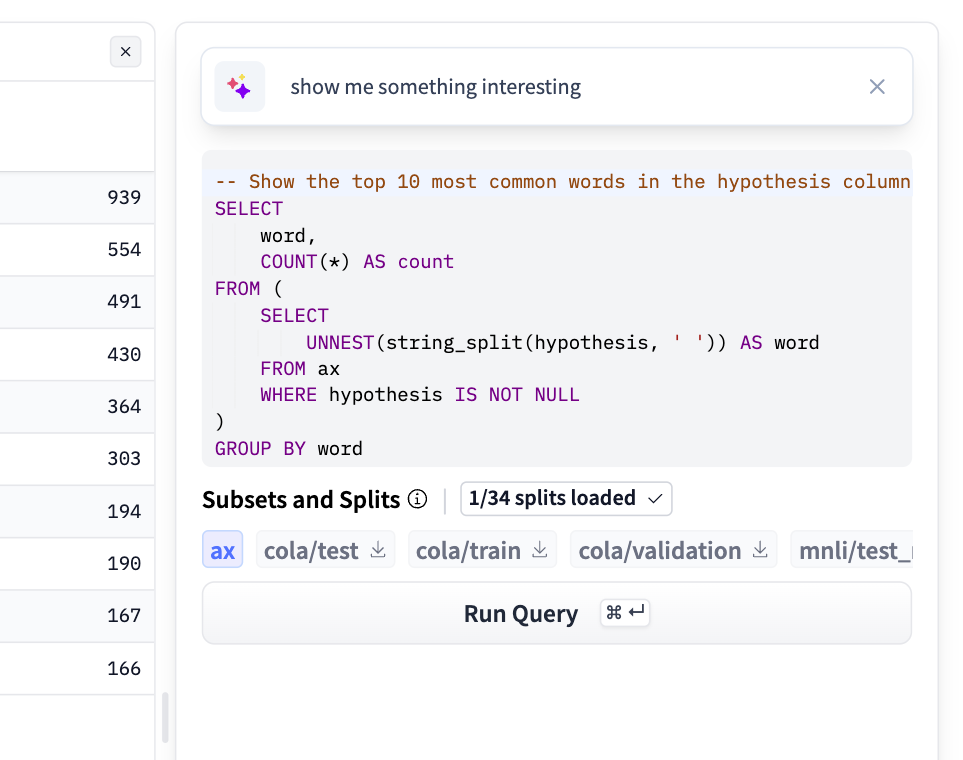Download the cola/train split icon

point(539,550)
